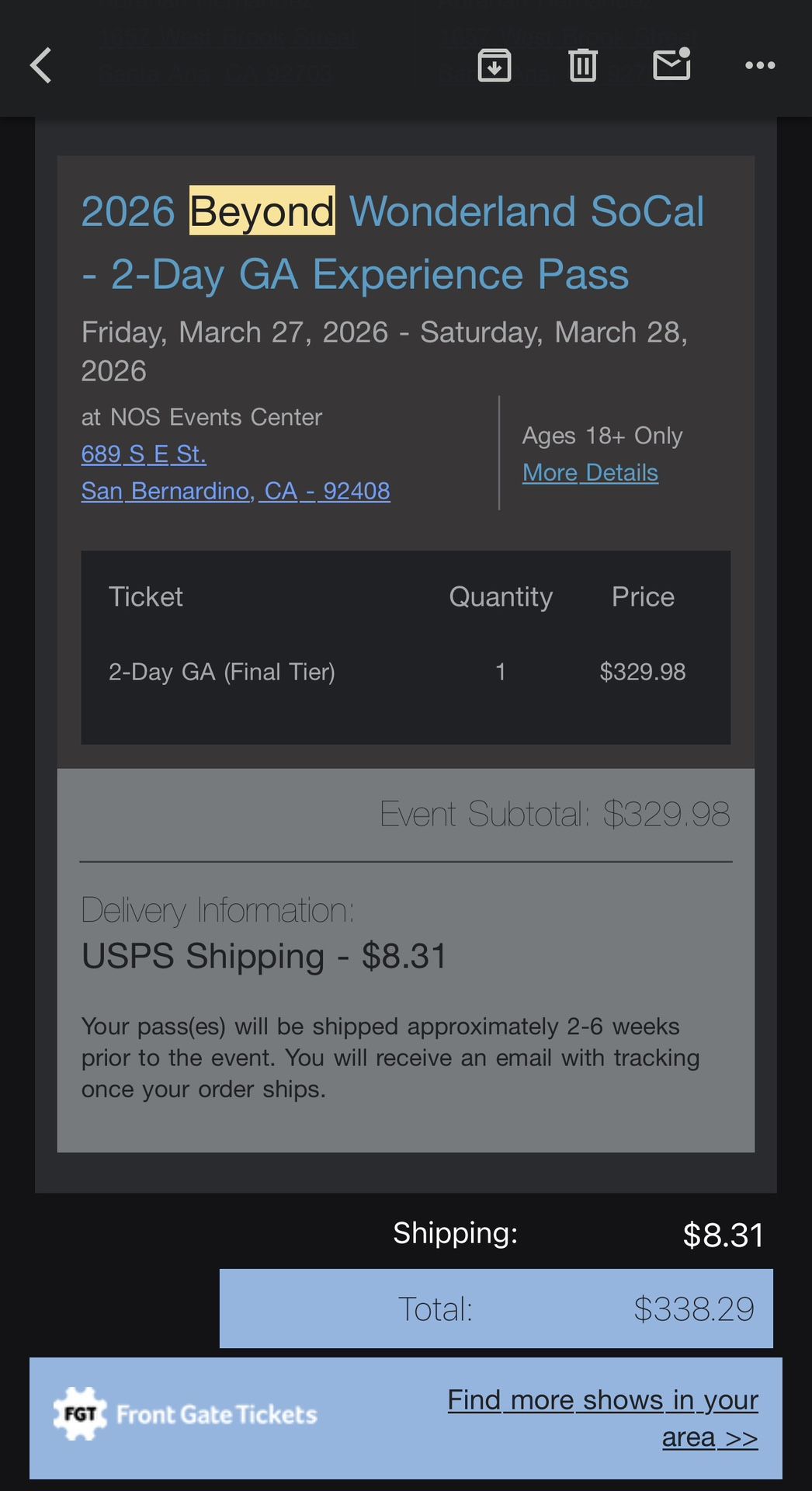Viewport: 812px width, 1491px height.
Task: Open the more options menu
Action: coord(759,65)
